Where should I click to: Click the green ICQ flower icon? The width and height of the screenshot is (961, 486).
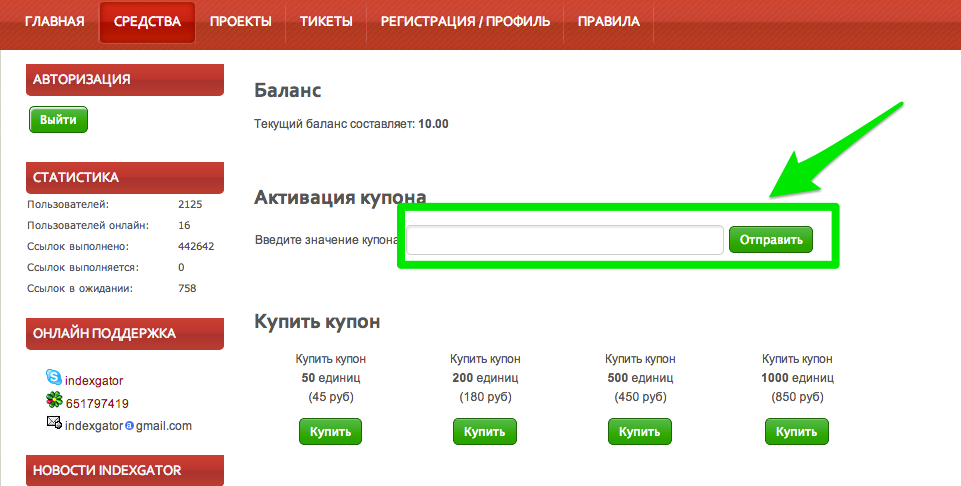click(x=54, y=401)
